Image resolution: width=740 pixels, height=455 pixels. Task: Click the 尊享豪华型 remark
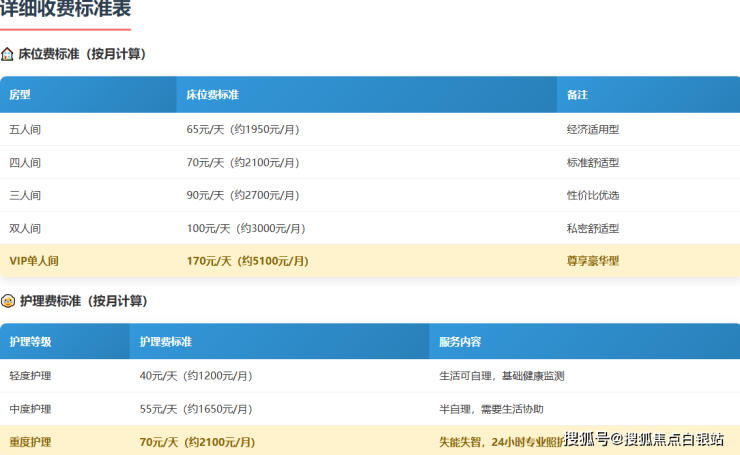(x=593, y=261)
